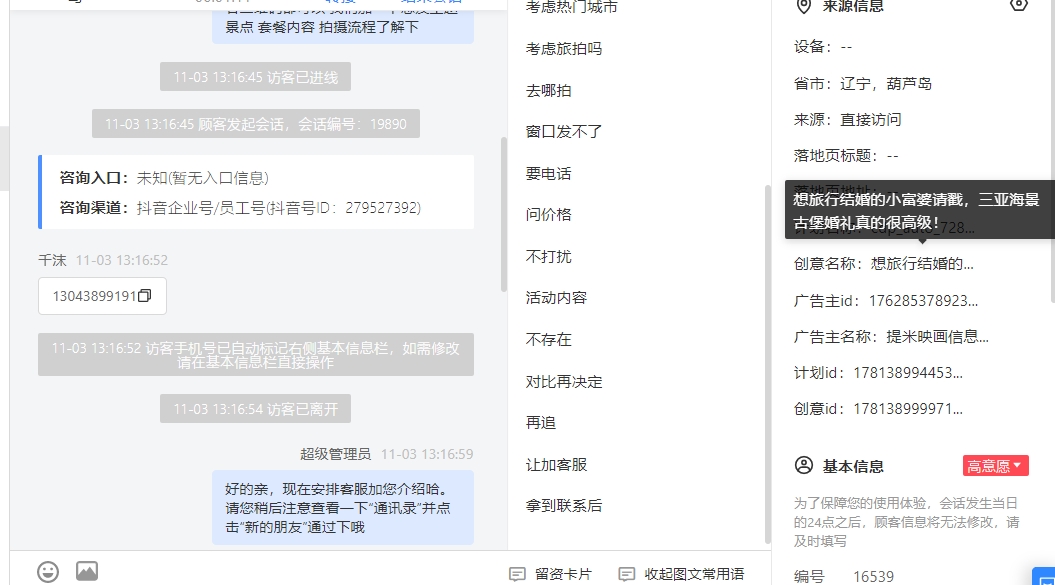Click 广告主名称 value 提米映画信息
1055x585 pixels.
(937, 337)
